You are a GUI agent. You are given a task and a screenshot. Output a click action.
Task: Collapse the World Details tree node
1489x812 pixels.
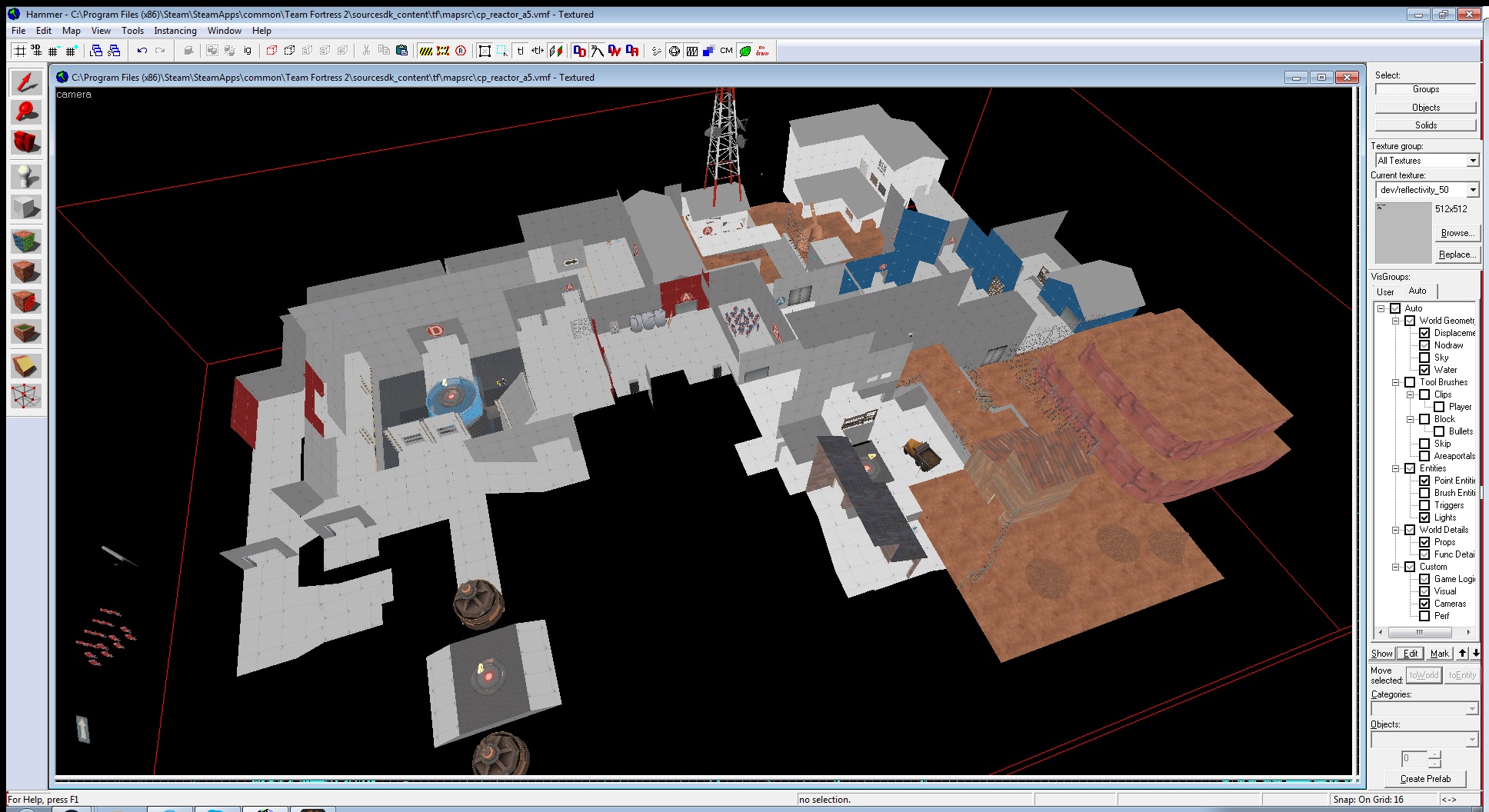click(x=1395, y=530)
